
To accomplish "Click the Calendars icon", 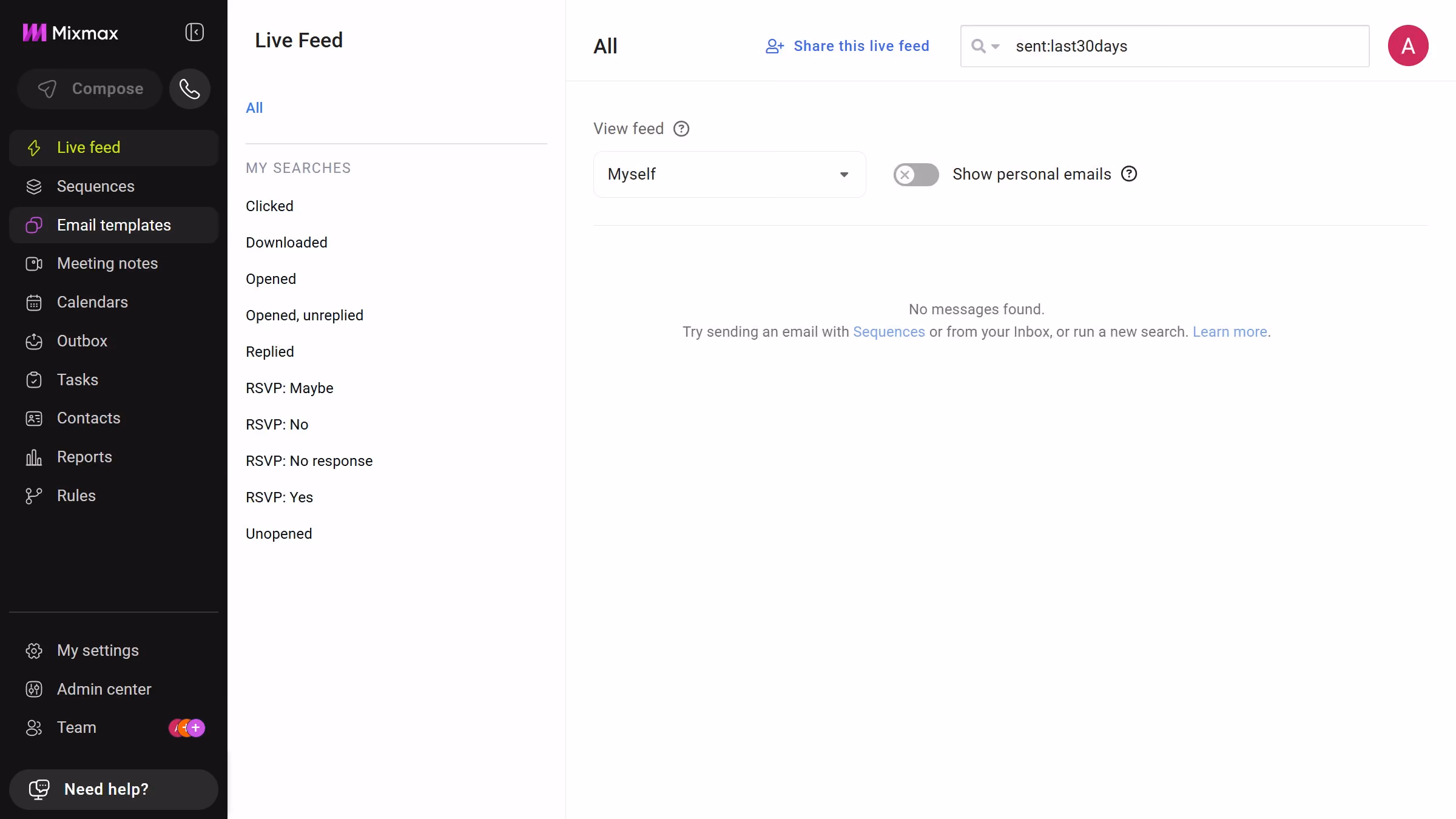I will [34, 303].
